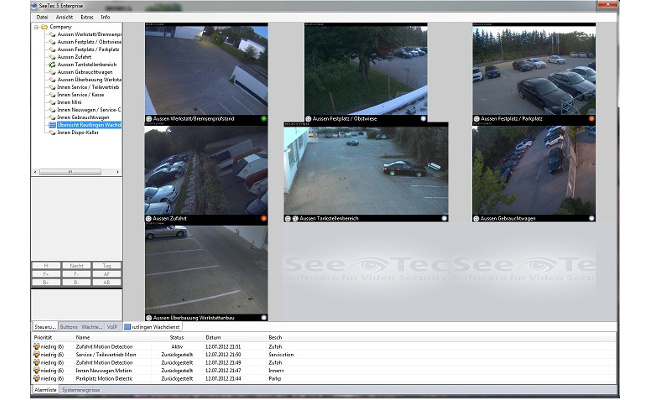Click the Aussen Festplatz / Obstwiese camera view
650x400 pixels.
(366, 70)
